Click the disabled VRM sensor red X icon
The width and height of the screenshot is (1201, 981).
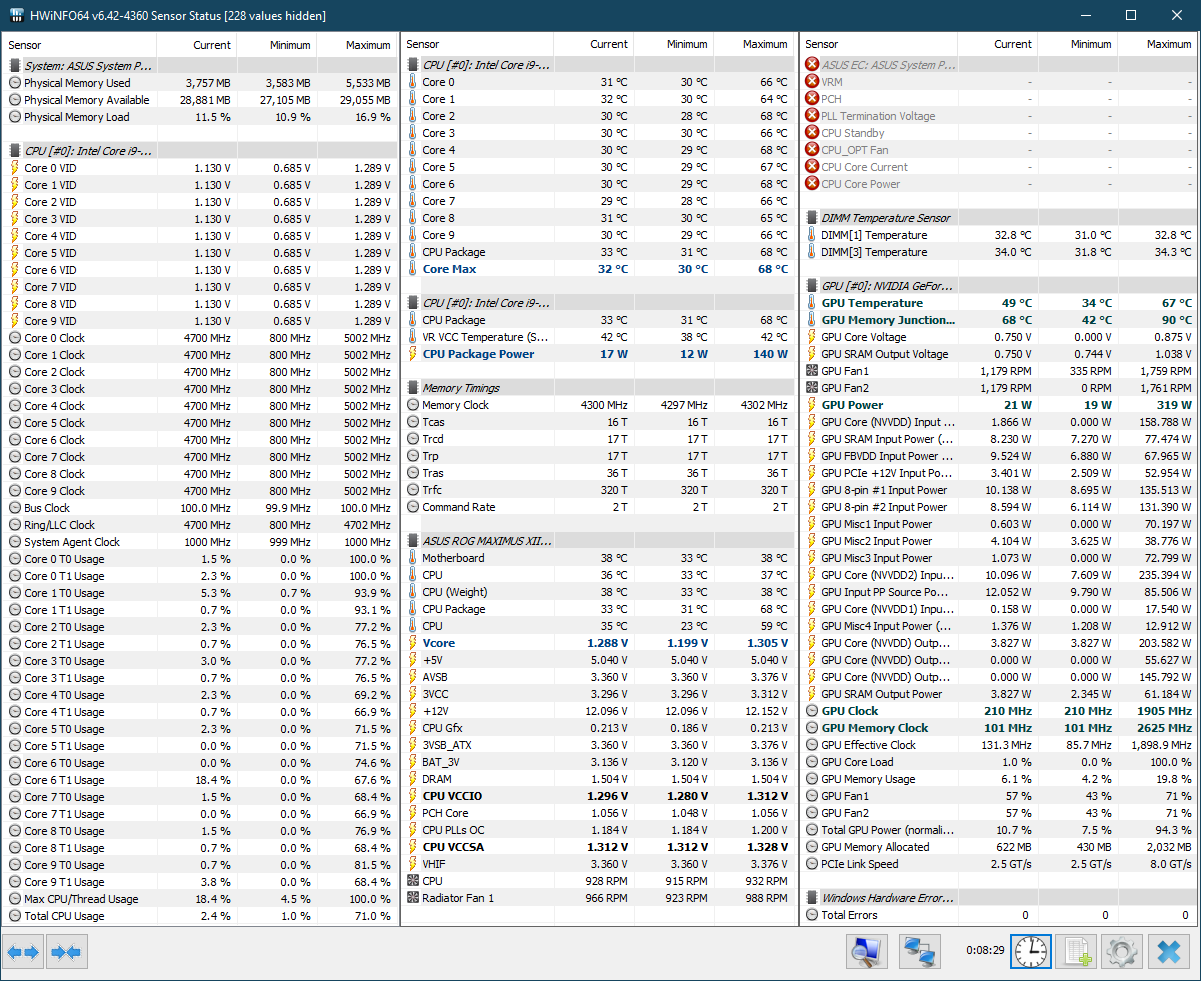pyautogui.click(x=812, y=82)
